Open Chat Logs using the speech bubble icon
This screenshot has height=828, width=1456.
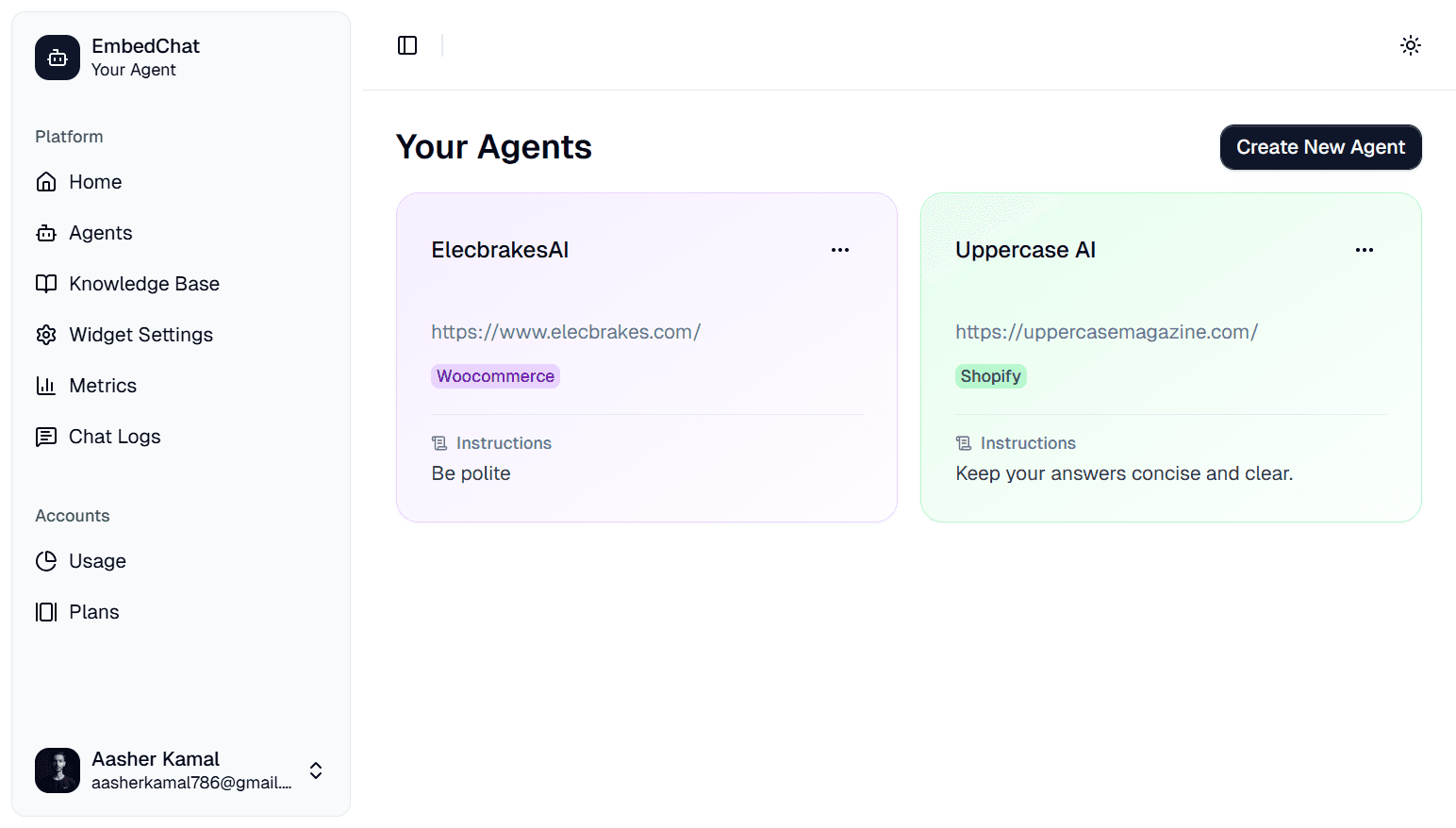click(x=47, y=436)
